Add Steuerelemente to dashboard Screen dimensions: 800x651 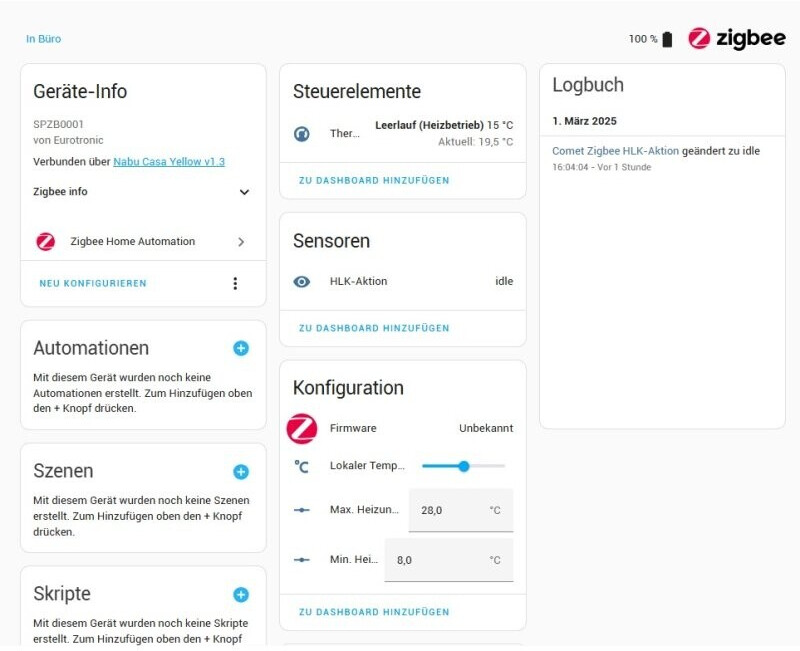(374, 180)
